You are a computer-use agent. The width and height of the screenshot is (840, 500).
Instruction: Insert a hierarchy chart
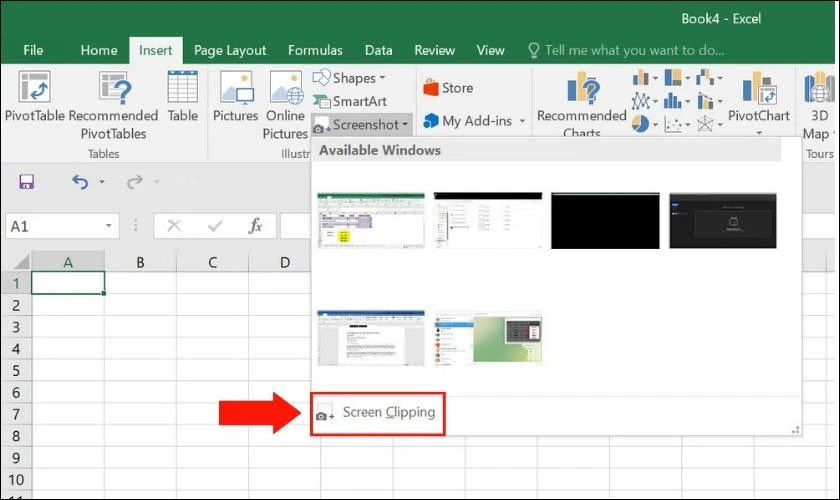(x=677, y=78)
